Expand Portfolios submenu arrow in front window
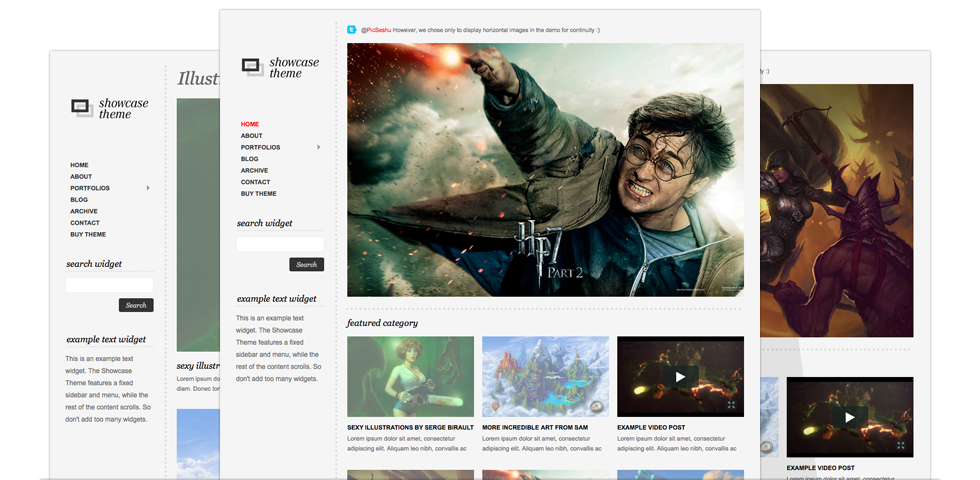Screen dimensions: 980x480 319,148
